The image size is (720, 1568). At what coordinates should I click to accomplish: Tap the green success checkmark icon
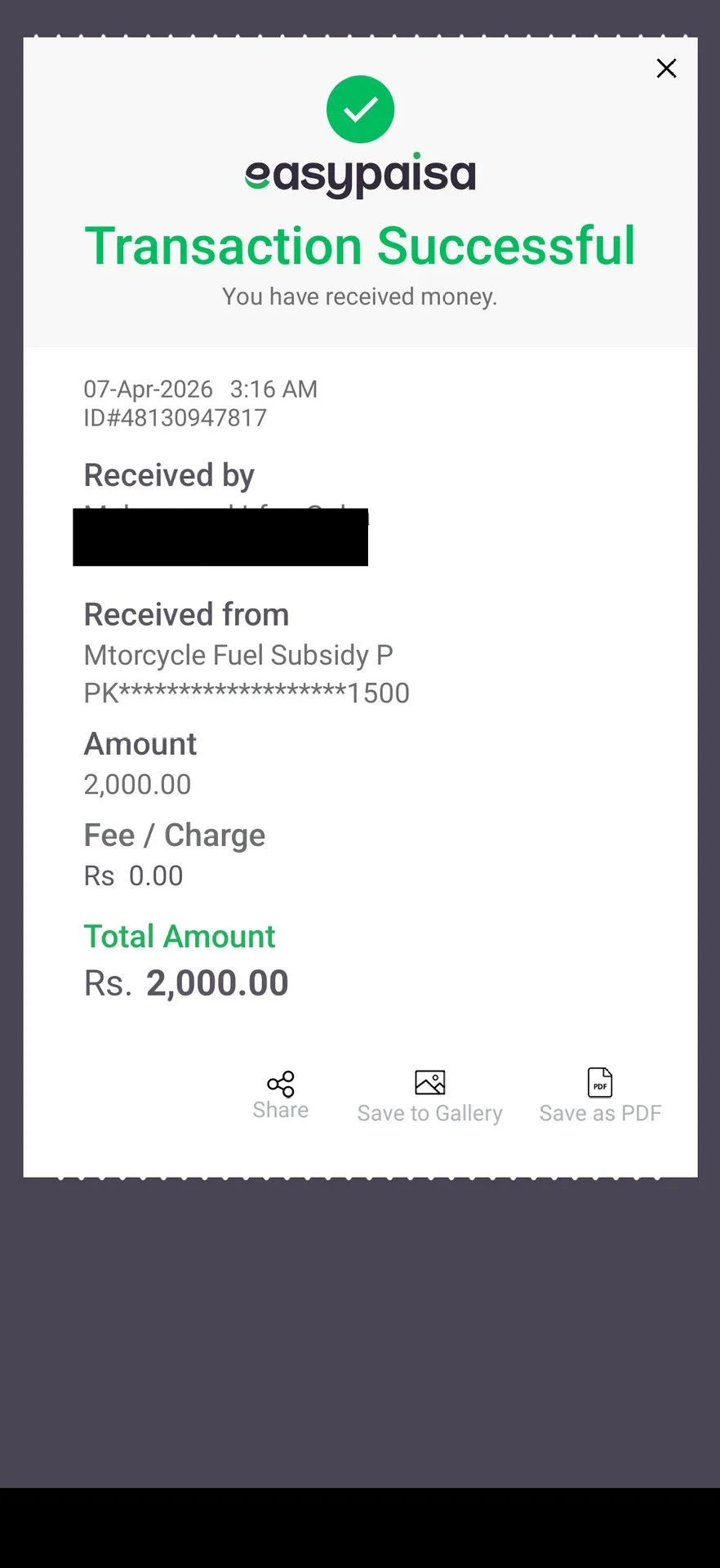tap(360, 109)
